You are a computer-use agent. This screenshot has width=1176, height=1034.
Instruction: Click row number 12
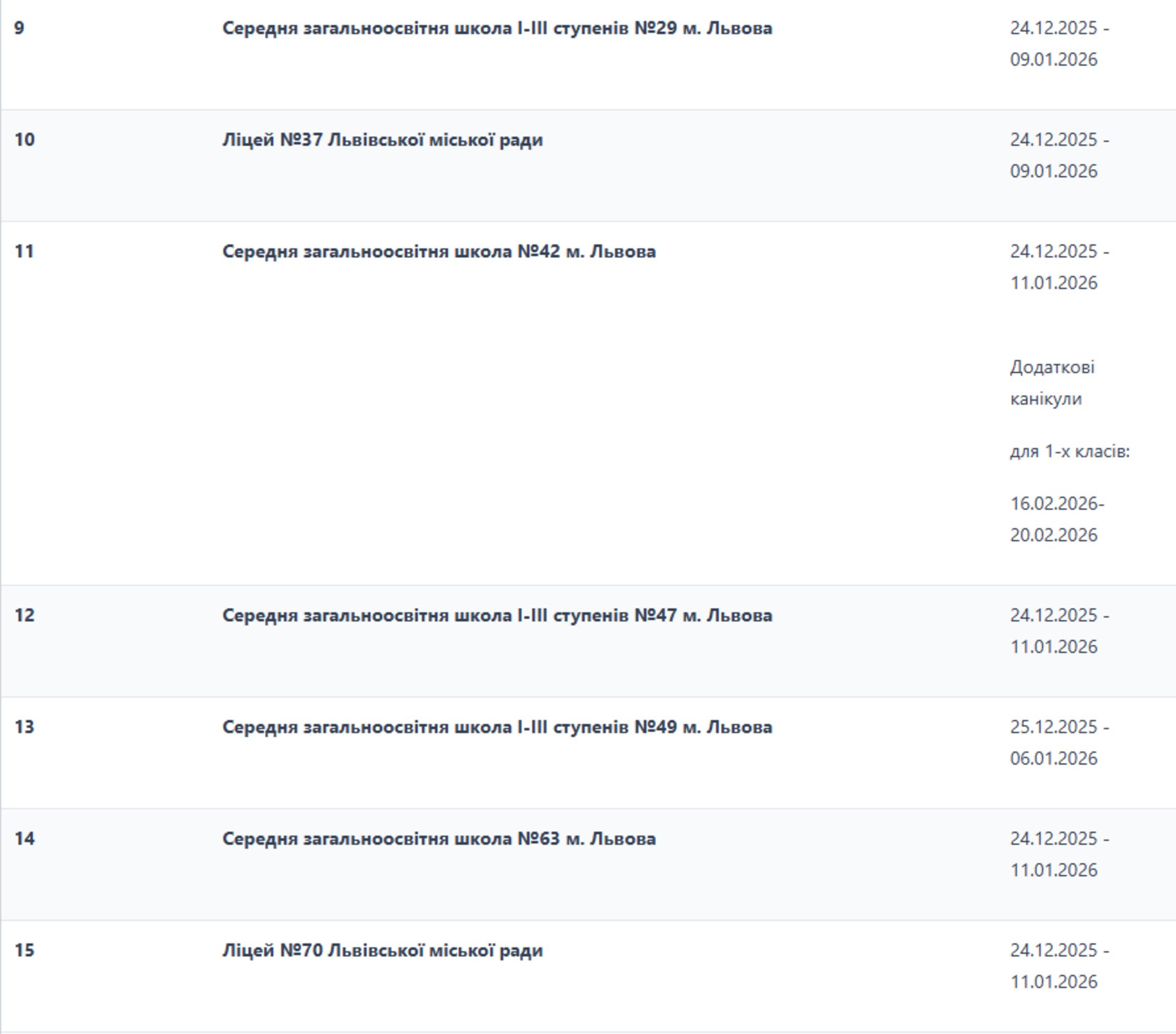24,615
